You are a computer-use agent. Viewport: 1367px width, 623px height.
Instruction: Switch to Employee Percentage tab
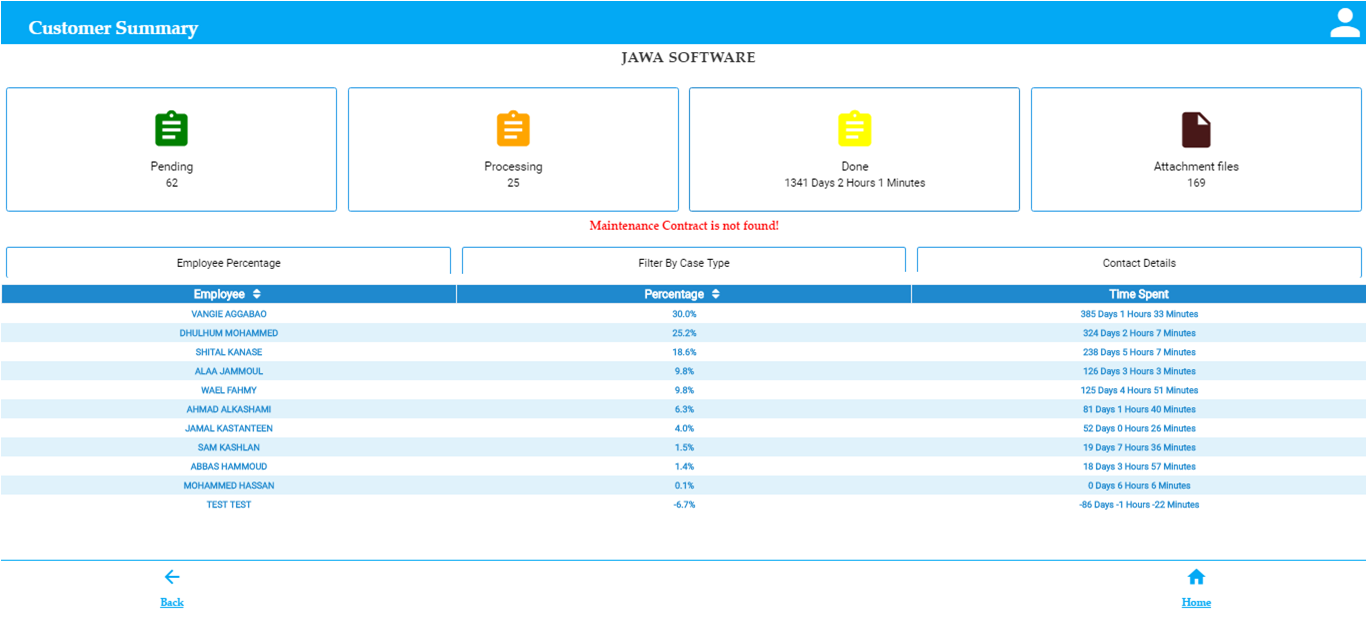click(x=228, y=263)
